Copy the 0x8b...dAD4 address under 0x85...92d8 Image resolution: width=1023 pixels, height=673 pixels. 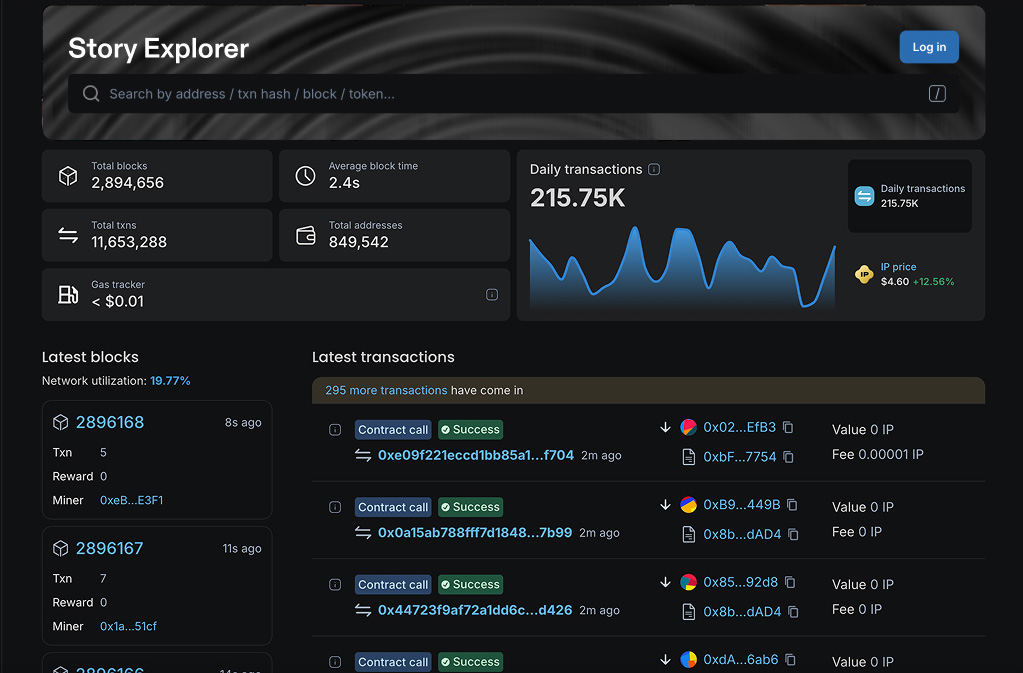tap(793, 612)
